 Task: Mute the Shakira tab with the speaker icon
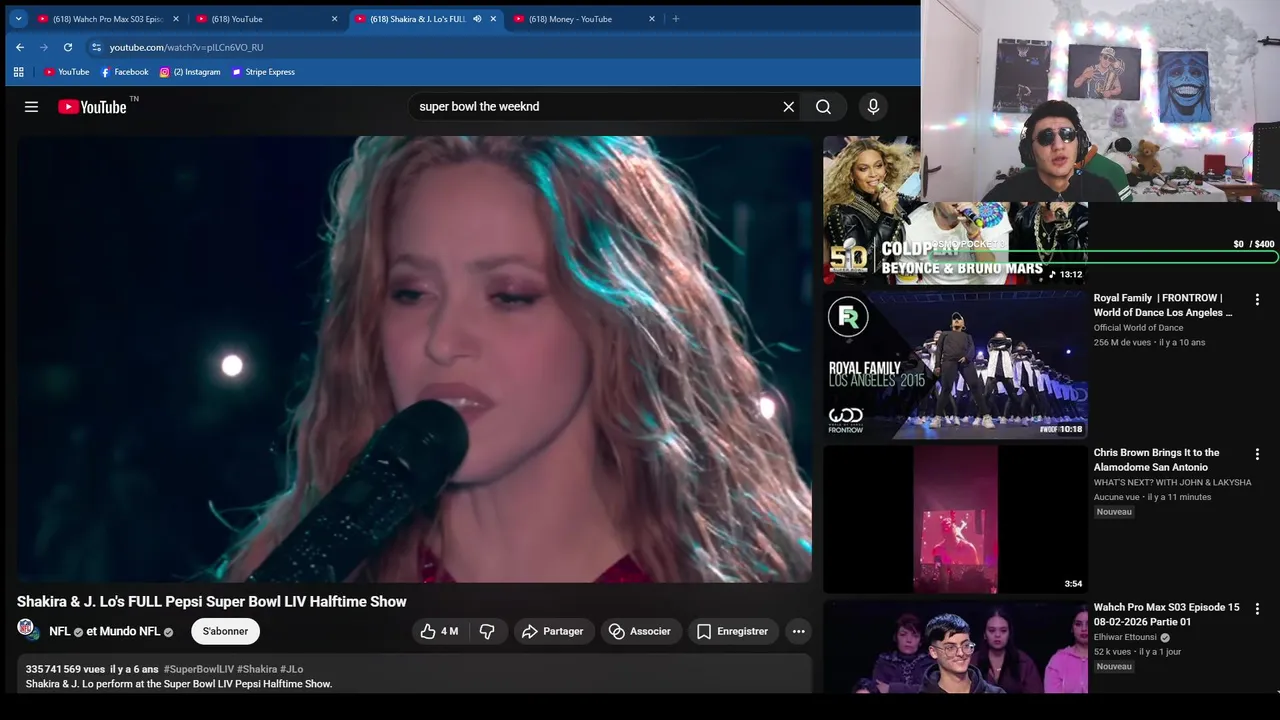pyautogui.click(x=477, y=19)
